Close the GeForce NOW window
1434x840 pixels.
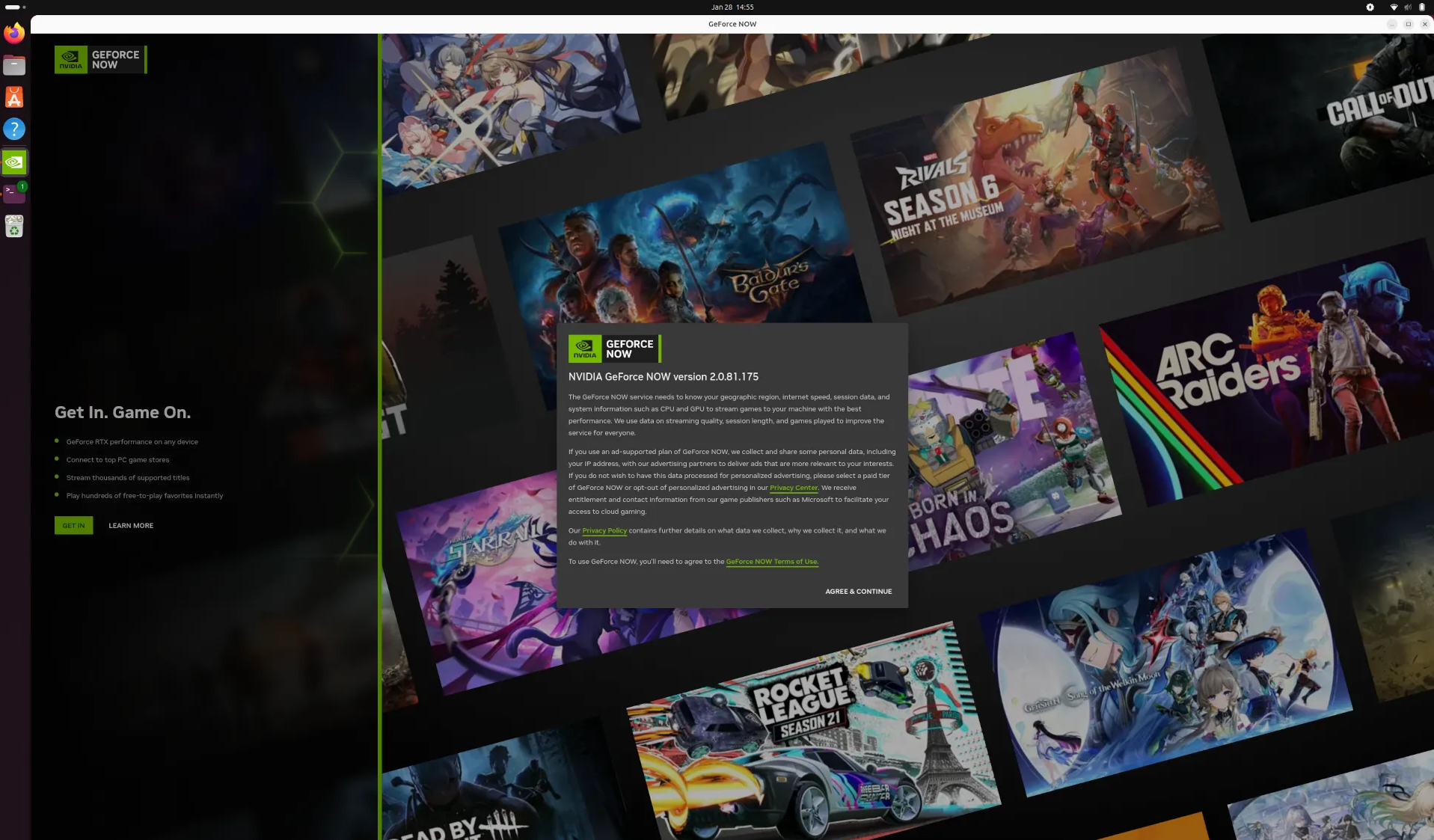tap(1424, 25)
